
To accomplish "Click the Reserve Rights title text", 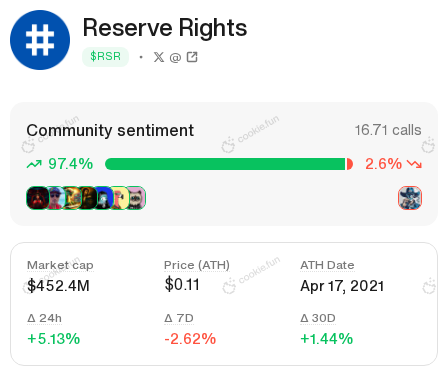I will [165, 28].
